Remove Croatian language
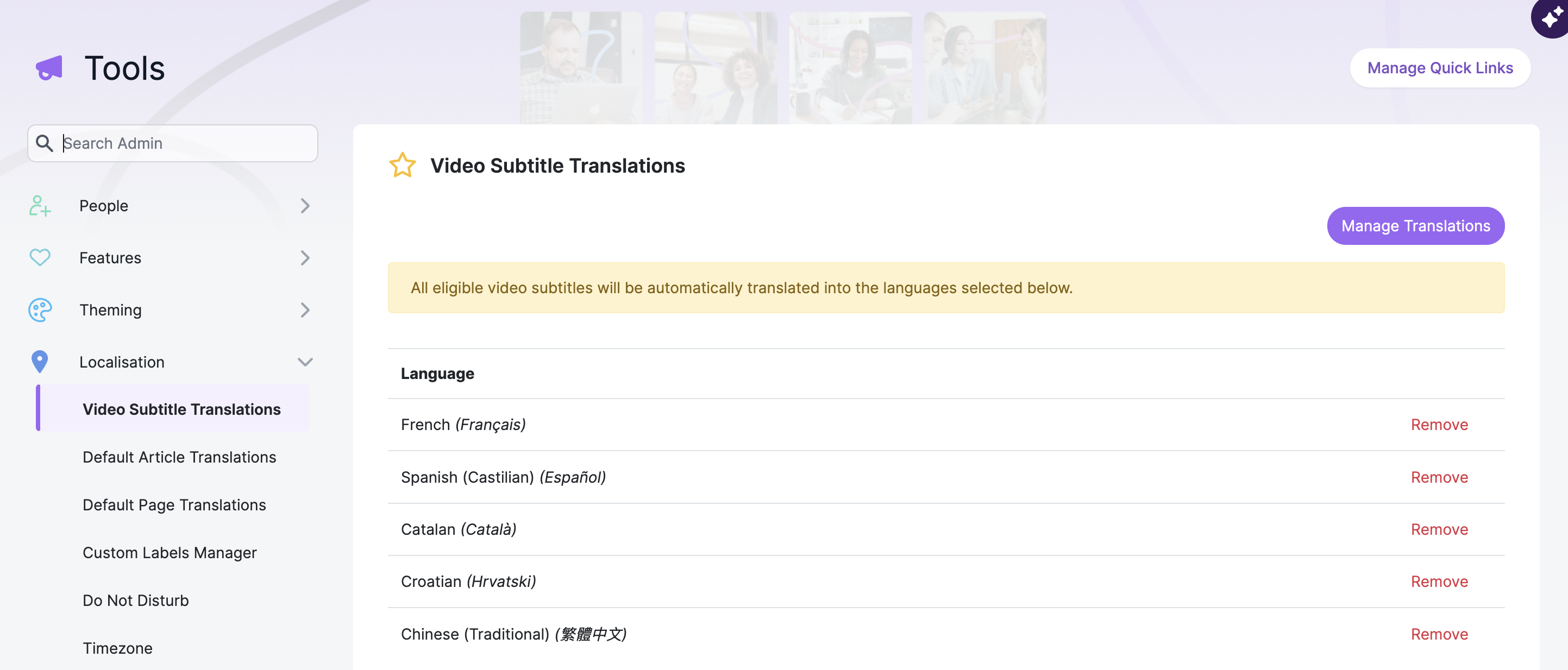1568x670 pixels. pos(1440,581)
